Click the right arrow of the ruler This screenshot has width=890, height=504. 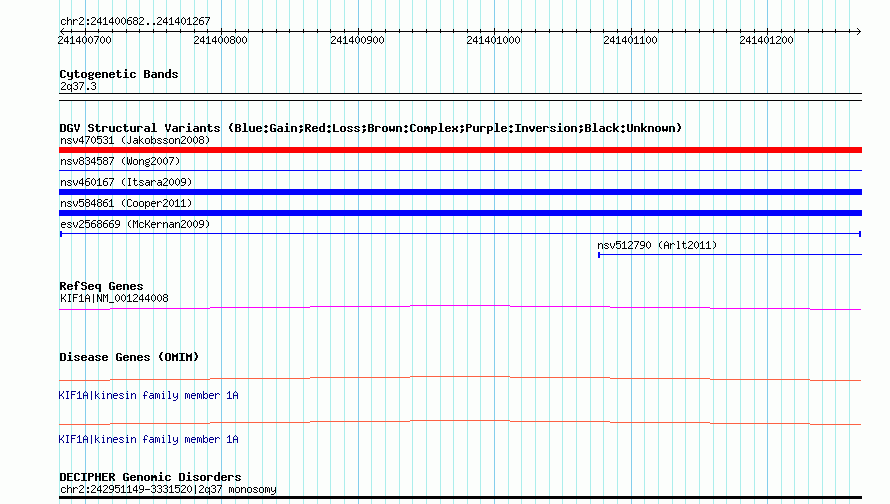pos(858,31)
